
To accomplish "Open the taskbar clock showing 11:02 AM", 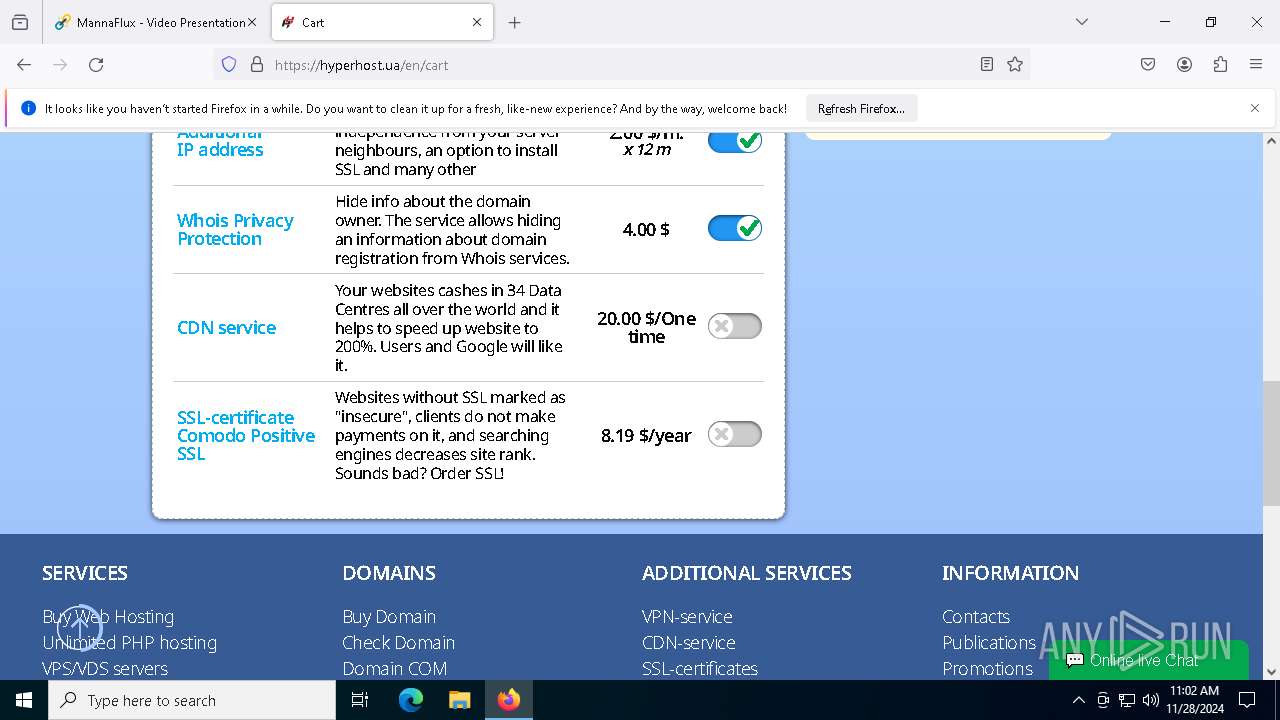I will (1193, 700).
